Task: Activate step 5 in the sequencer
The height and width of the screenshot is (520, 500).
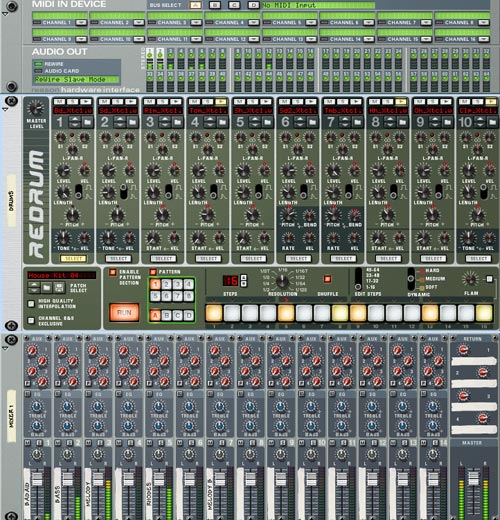Action: pos(286,313)
